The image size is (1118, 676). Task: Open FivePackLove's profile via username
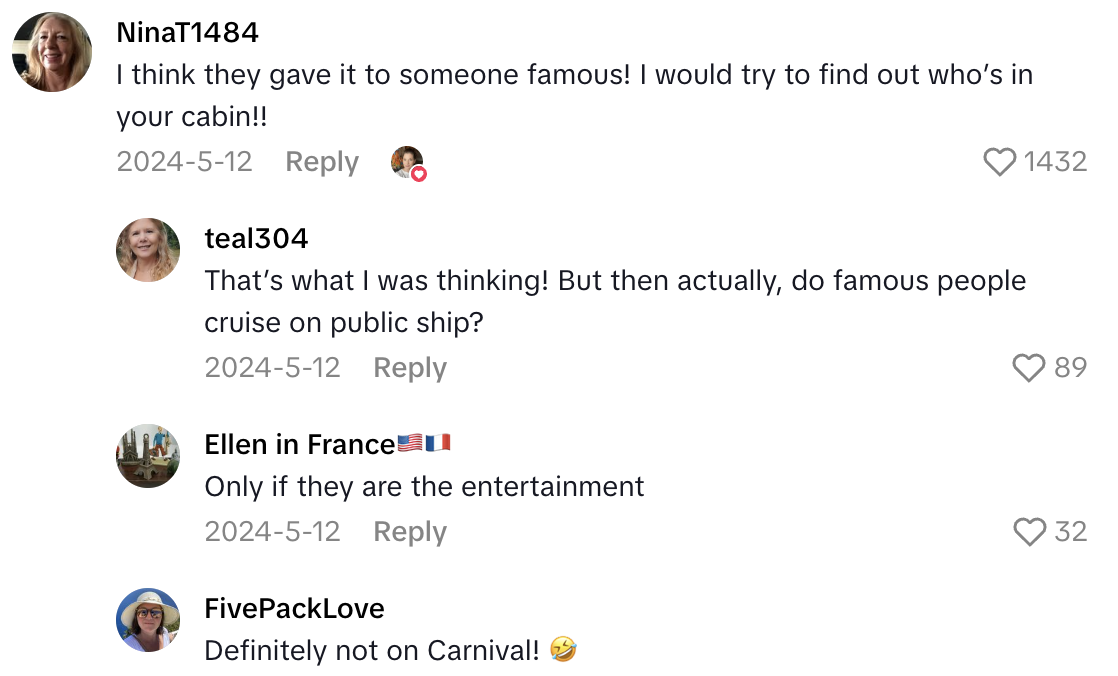294,608
